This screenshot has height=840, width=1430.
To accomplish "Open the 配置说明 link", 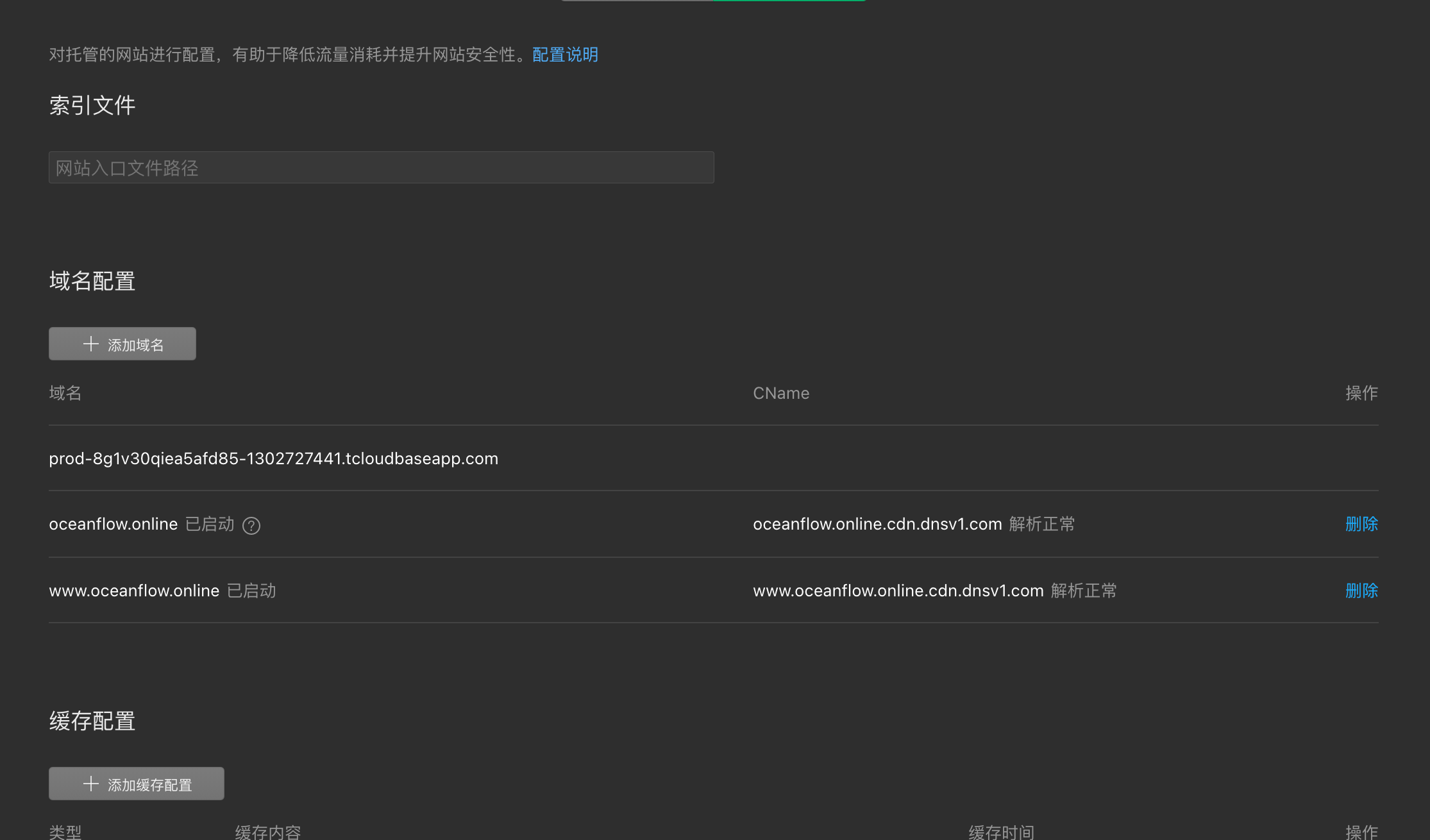I will click(565, 55).
